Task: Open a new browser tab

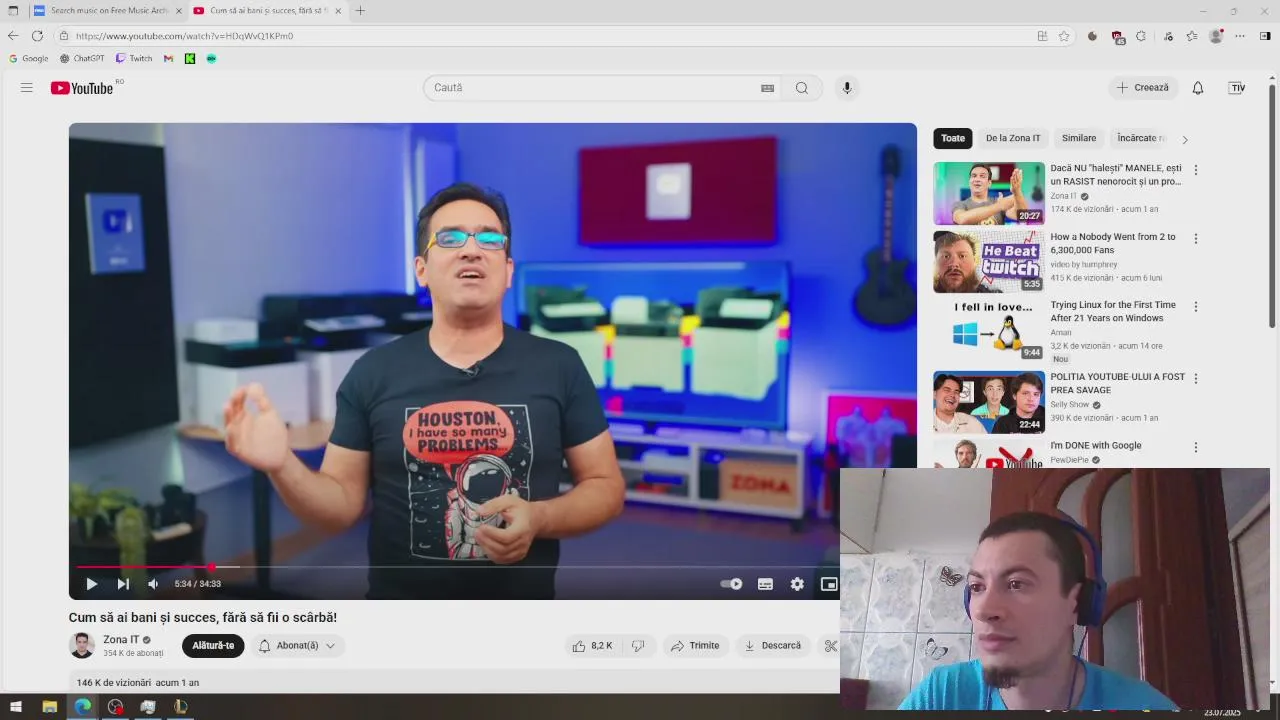Action: [360, 11]
